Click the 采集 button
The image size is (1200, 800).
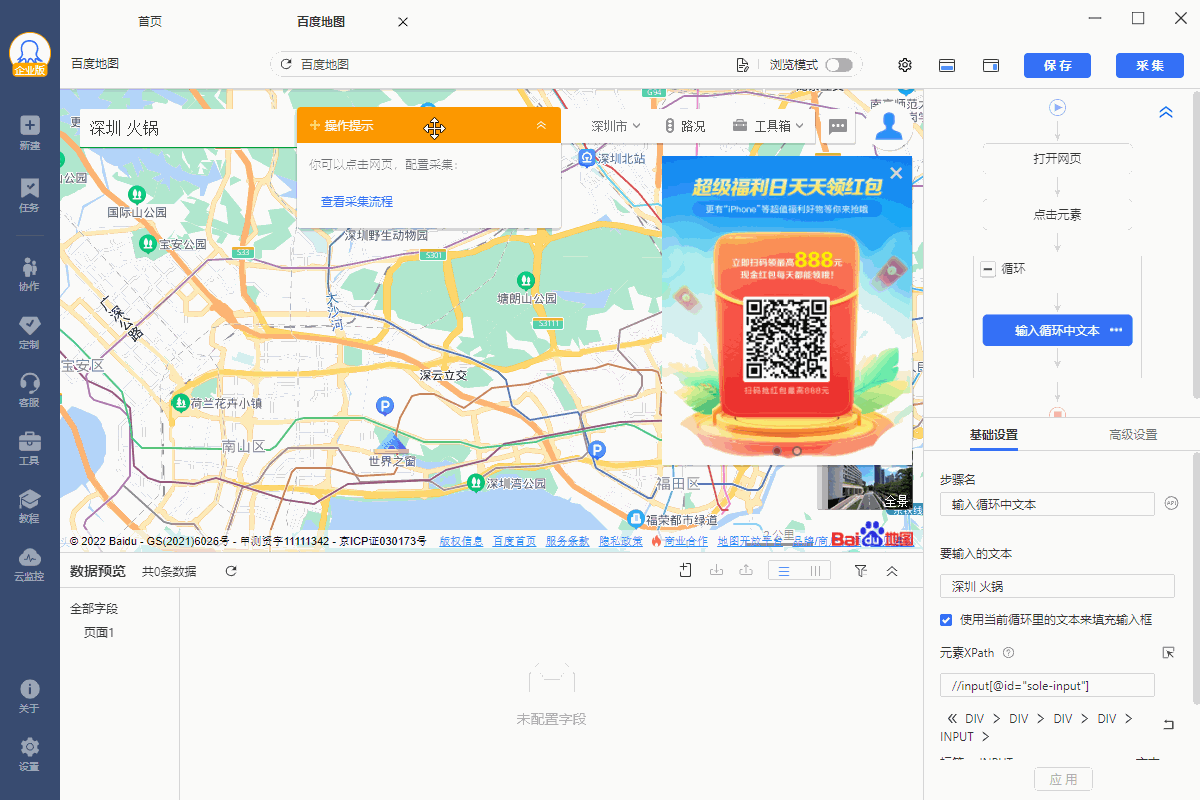tap(1150, 65)
